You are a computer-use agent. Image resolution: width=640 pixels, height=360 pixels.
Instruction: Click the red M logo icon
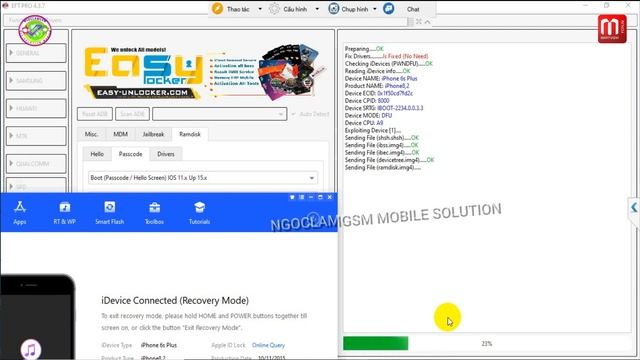612,29
